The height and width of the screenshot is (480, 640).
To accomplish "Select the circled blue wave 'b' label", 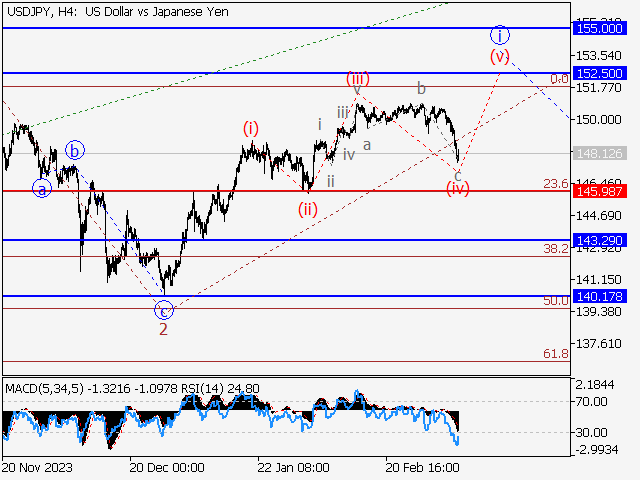I will [x=75, y=151].
